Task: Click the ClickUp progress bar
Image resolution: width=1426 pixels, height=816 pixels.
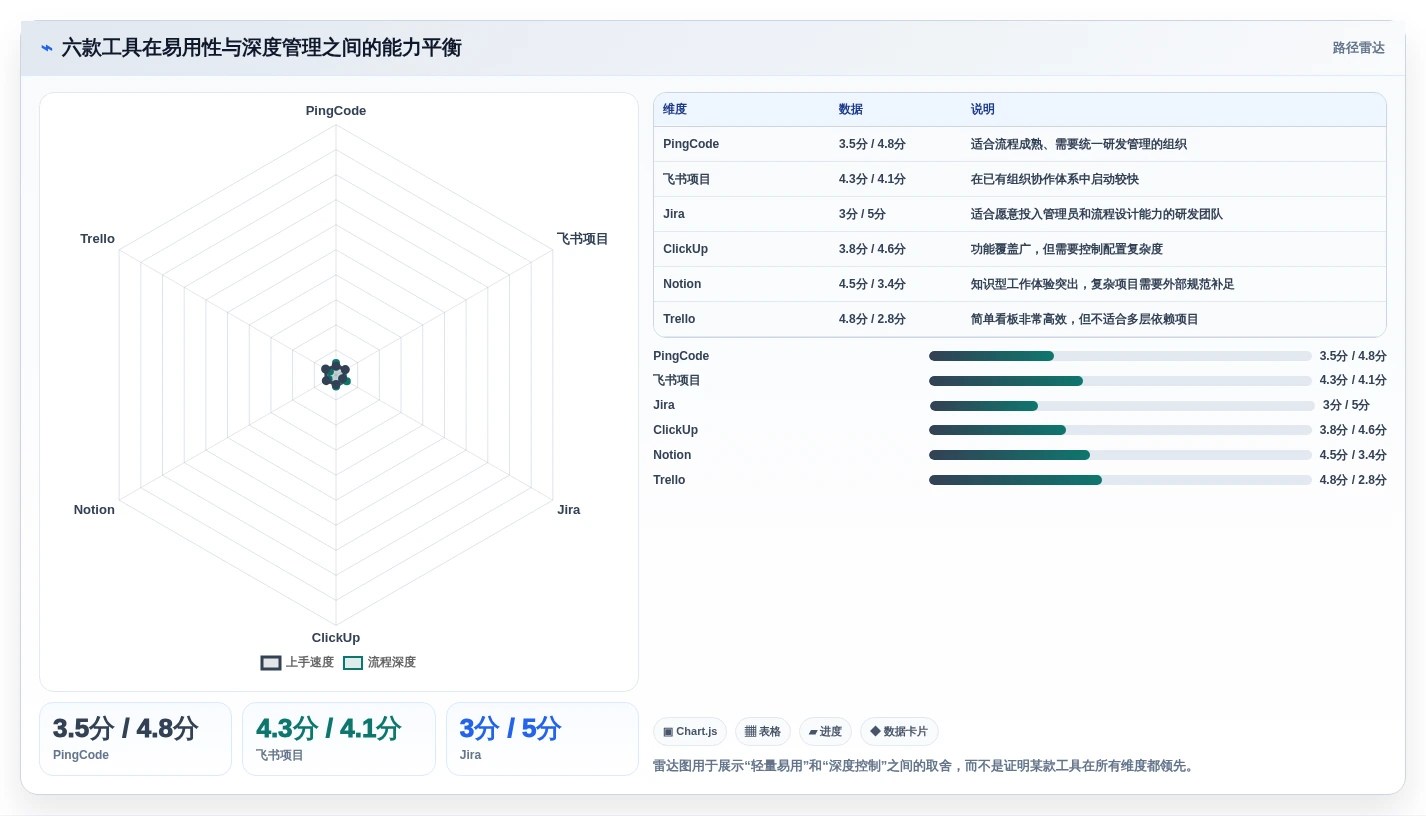Action: click(x=1120, y=430)
